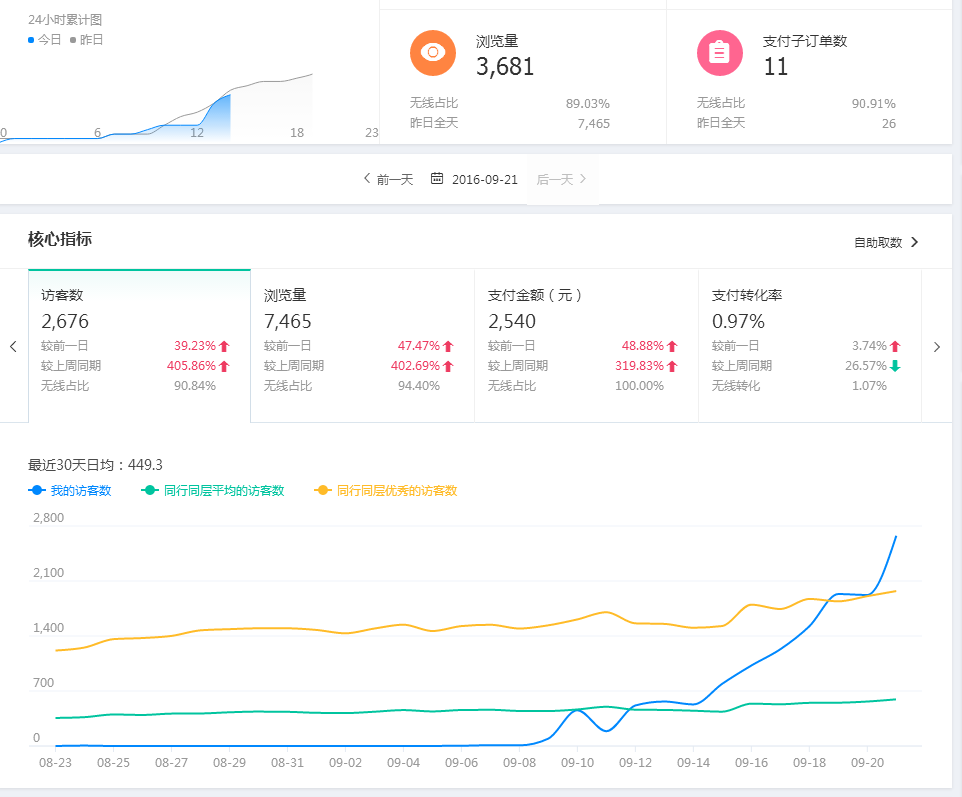962x797 pixels.
Task: Click the date text 2016-09-21
Action: click(485, 180)
